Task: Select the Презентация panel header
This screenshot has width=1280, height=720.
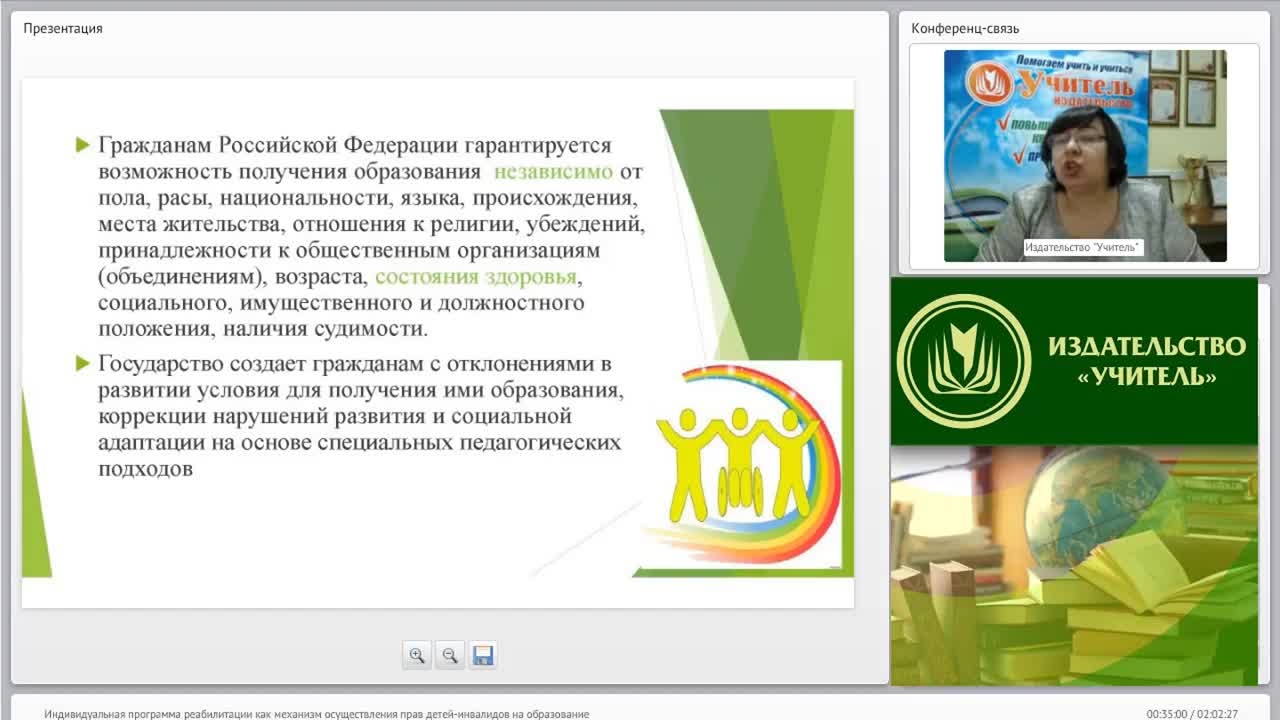Action: 63,28
